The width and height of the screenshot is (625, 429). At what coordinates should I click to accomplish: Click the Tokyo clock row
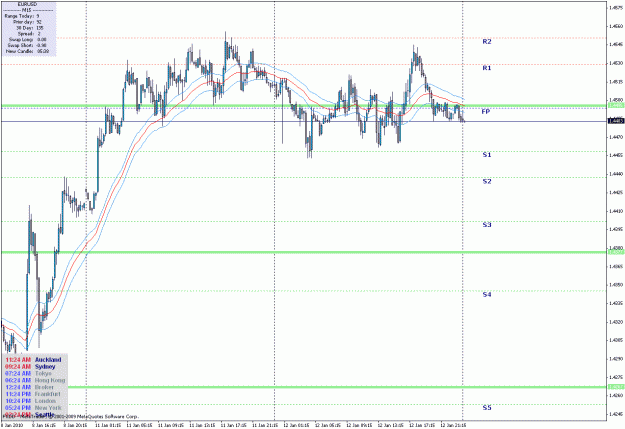28,374
